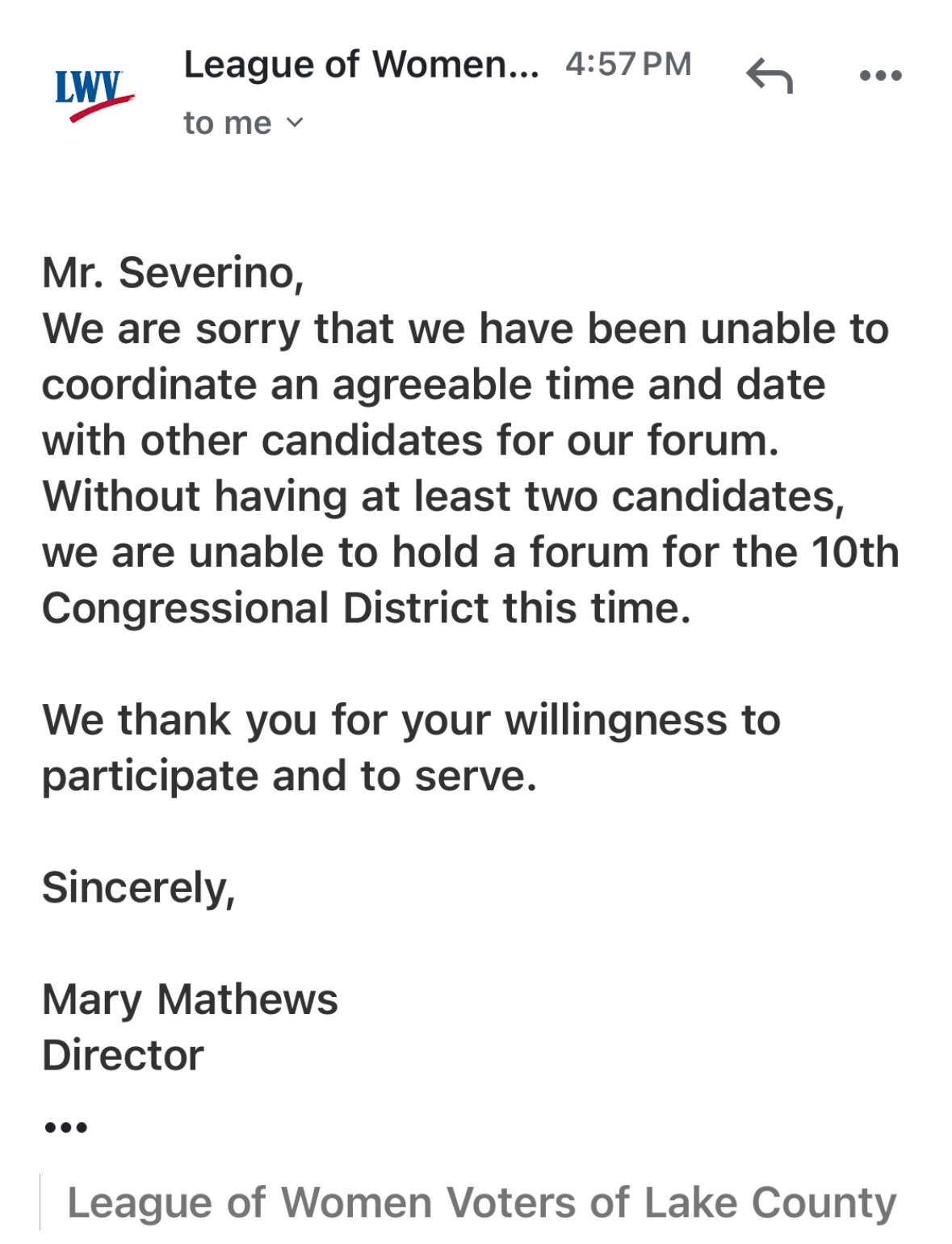
Task: Click the vertical quote bar beside quoted text
Action: pos(40,1202)
